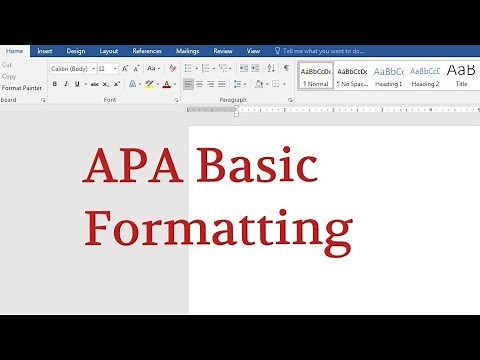The width and height of the screenshot is (480, 360).
Task: Open the font name dropdown
Action: point(93,69)
